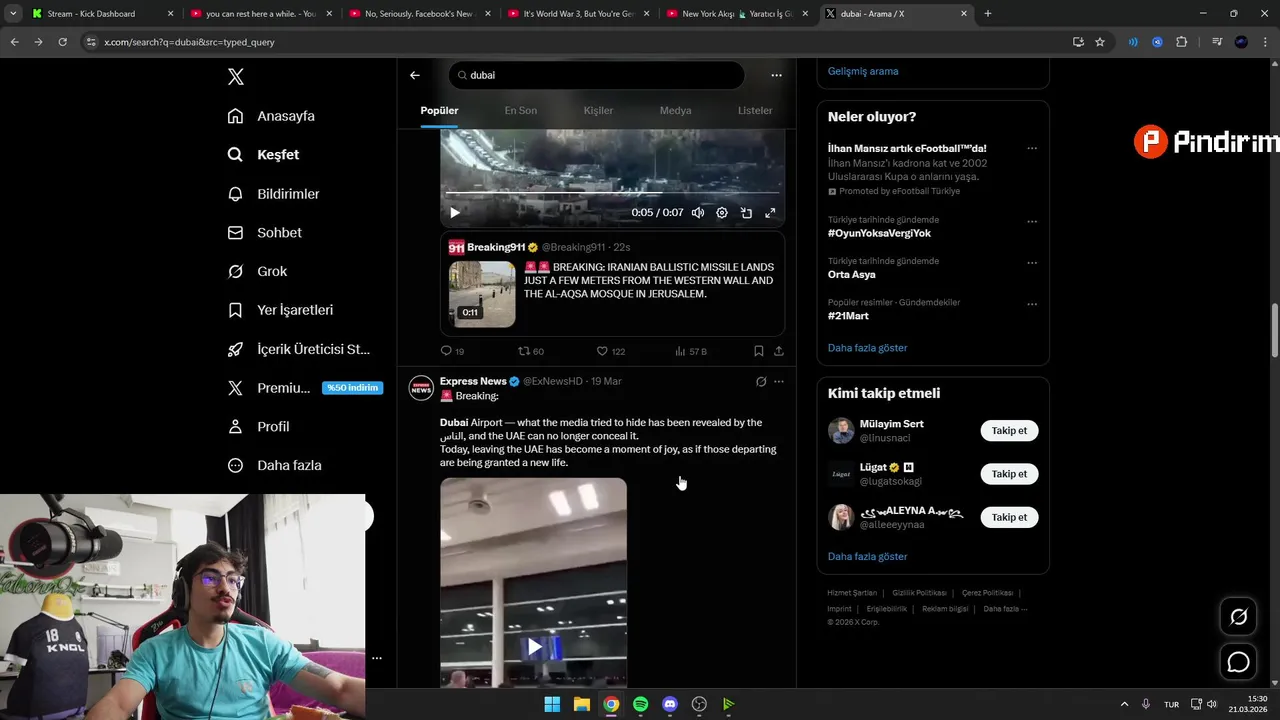Image resolution: width=1280 pixels, height=720 pixels.
Task: Play the top video
Action: pos(455,212)
